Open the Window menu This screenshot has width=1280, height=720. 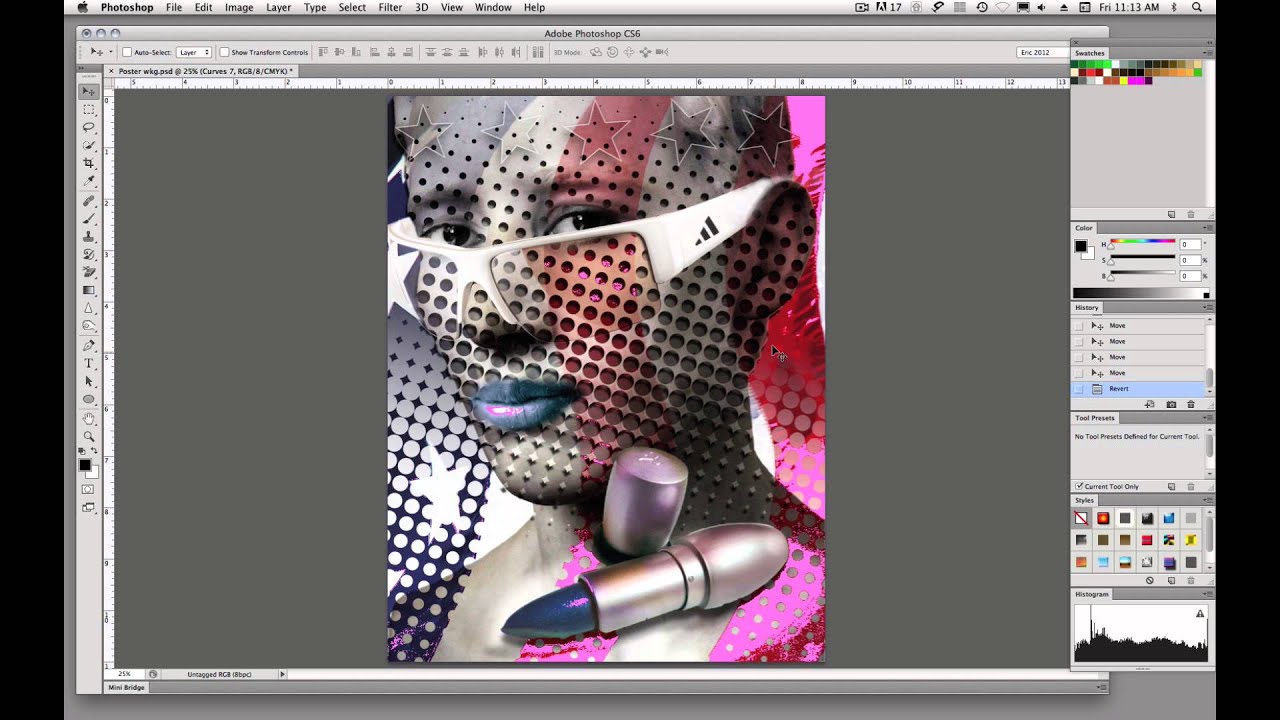[493, 7]
